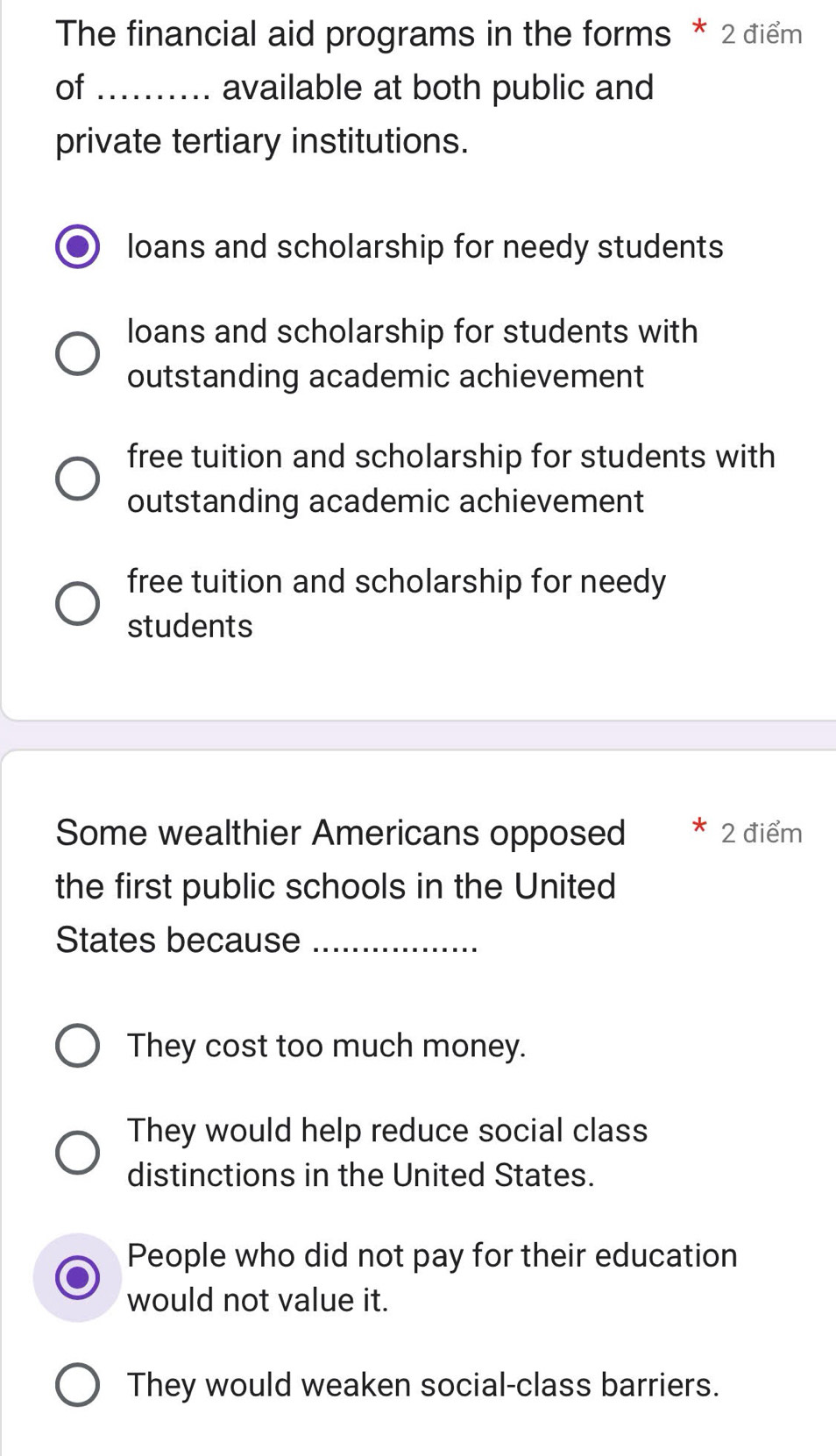This screenshot has width=836, height=1456.
Task: Pick radio circle for 'free tuition and scholarship for needy students'
Action: (x=77, y=604)
